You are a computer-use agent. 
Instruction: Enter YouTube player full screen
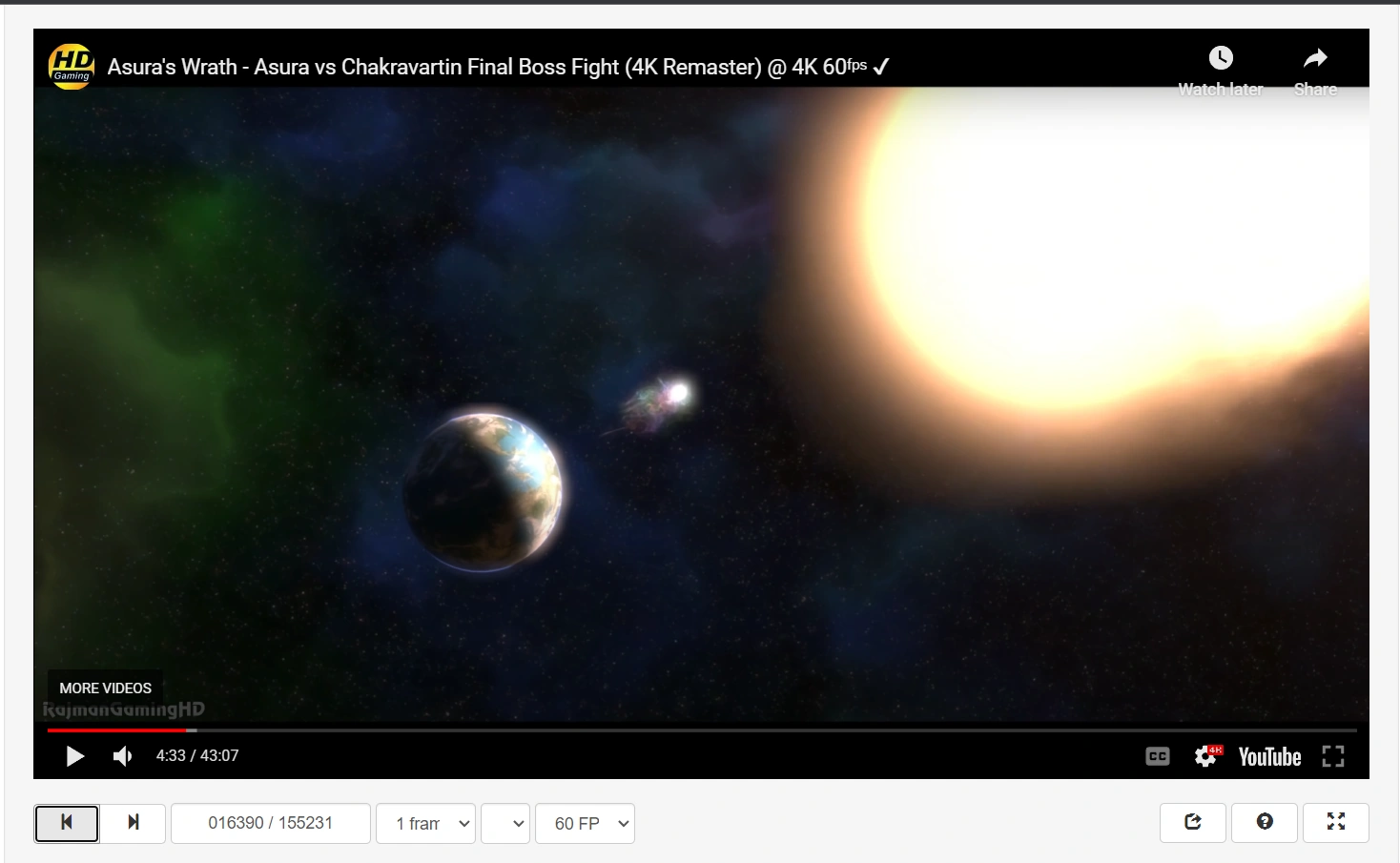[1333, 756]
